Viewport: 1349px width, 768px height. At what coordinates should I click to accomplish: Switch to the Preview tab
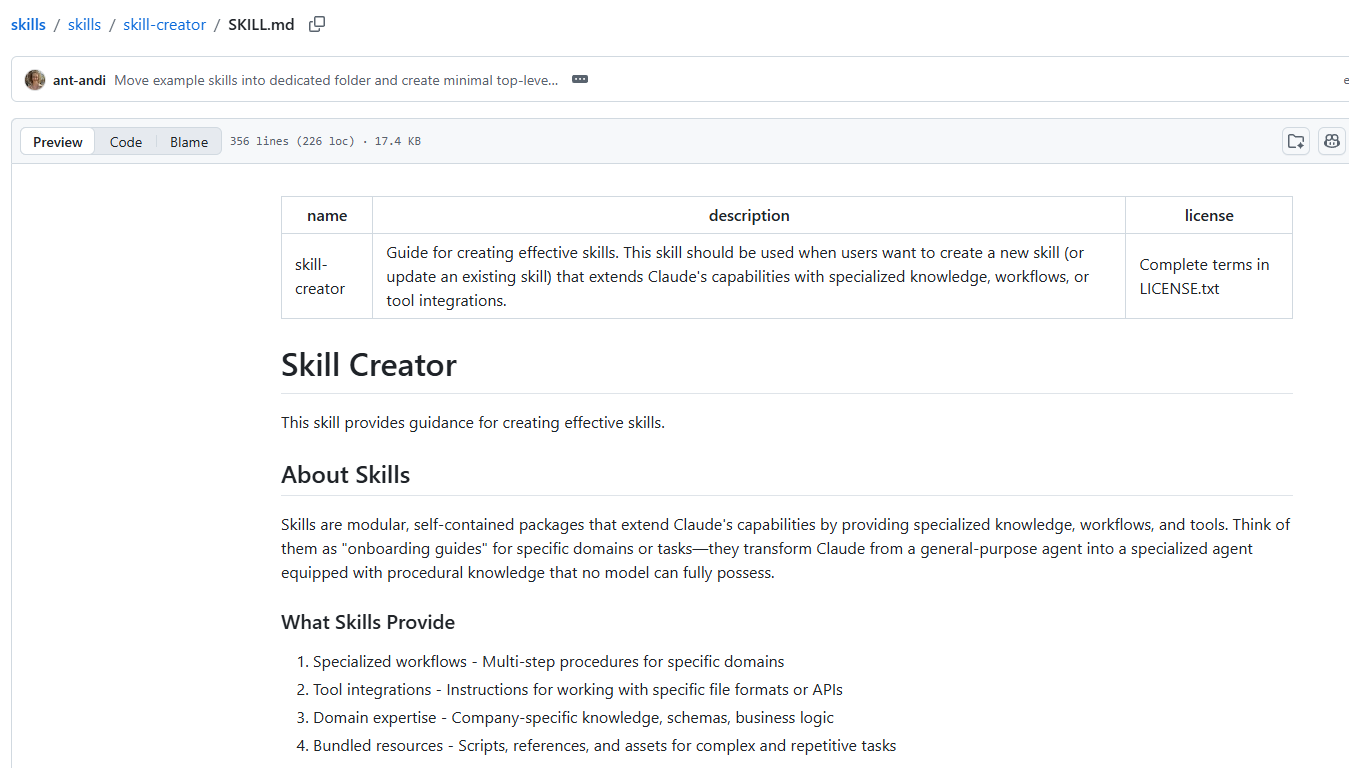[58, 142]
